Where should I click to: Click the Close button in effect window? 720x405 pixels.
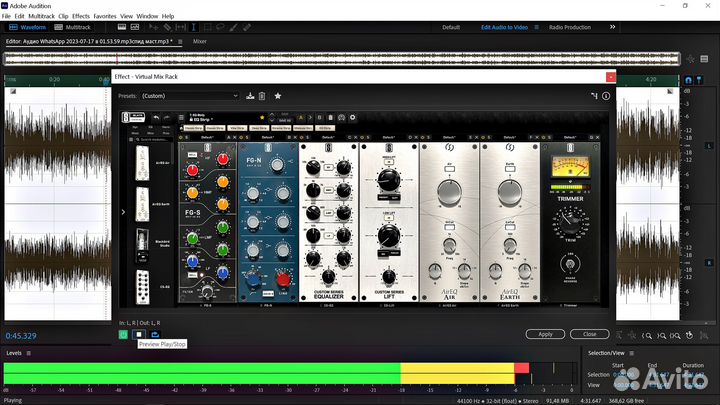tap(590, 334)
